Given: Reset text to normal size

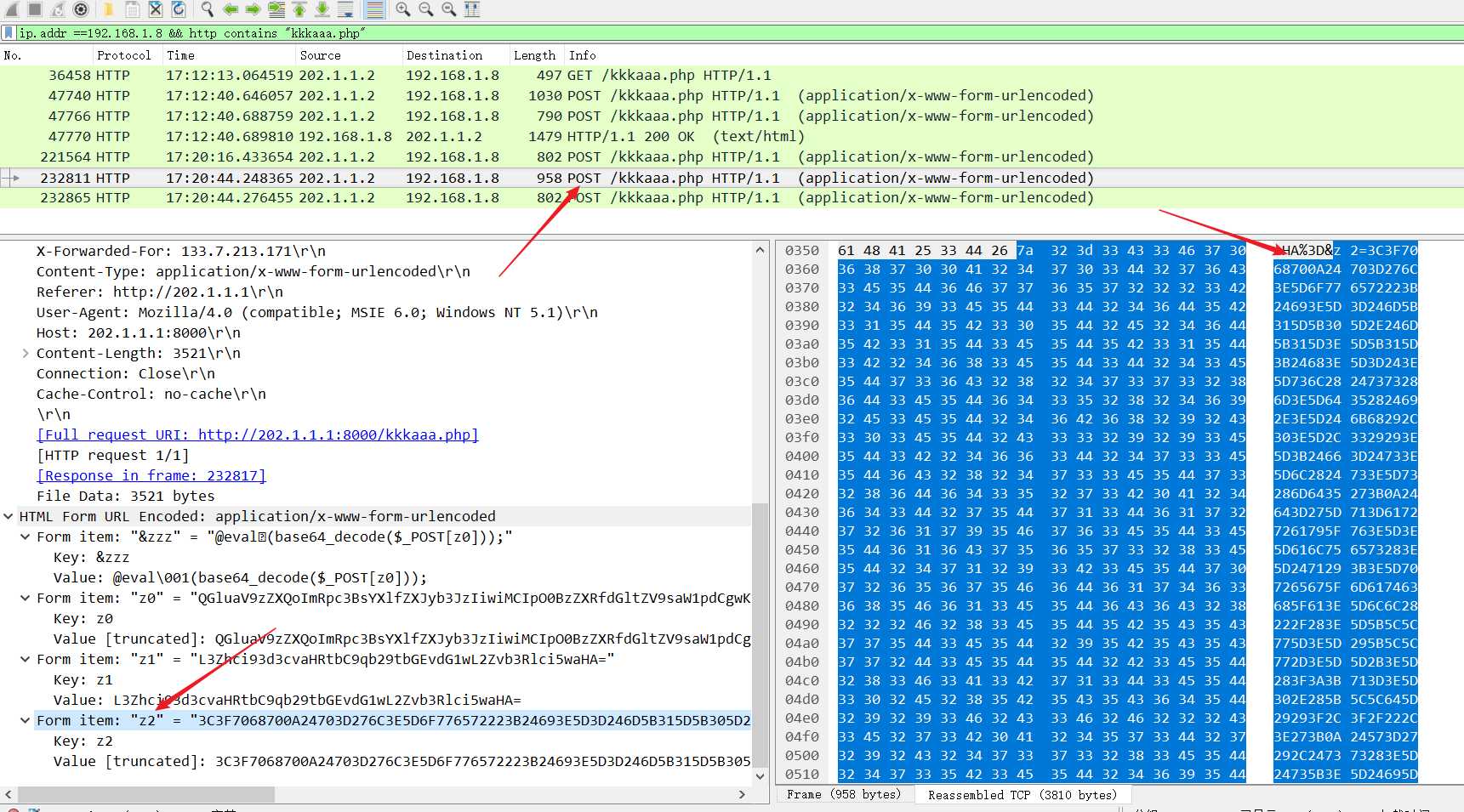Looking at the screenshot, I should 449,9.
